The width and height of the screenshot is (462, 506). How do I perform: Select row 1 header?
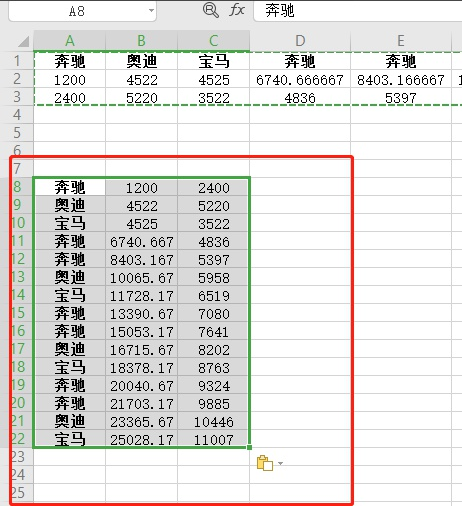pos(17,61)
